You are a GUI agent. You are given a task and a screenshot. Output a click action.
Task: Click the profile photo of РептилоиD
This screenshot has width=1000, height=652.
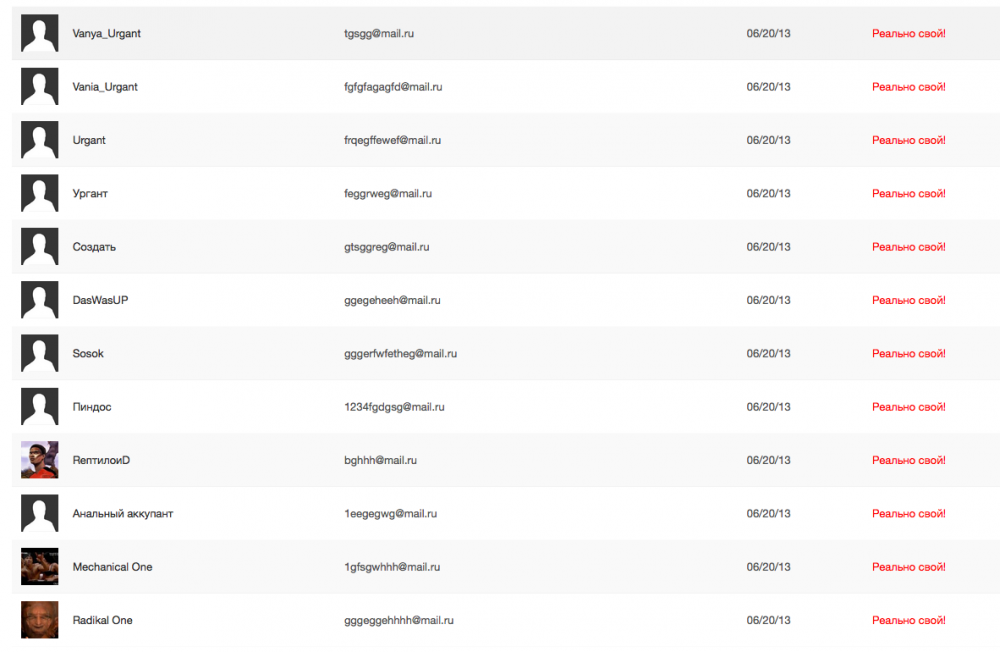coord(40,460)
